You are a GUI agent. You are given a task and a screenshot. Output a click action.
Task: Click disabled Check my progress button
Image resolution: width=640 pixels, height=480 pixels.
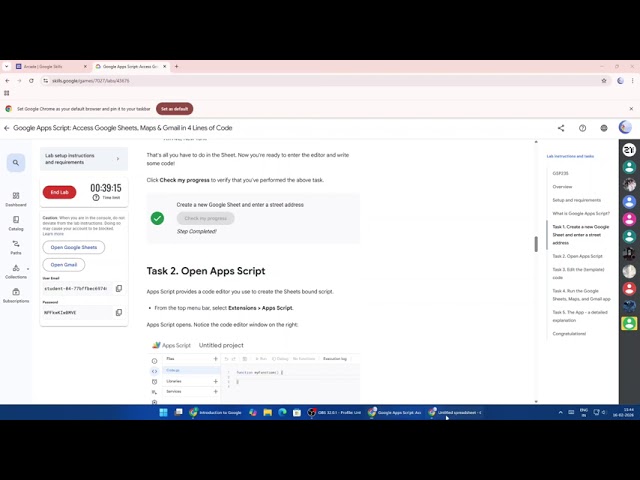tap(205, 218)
